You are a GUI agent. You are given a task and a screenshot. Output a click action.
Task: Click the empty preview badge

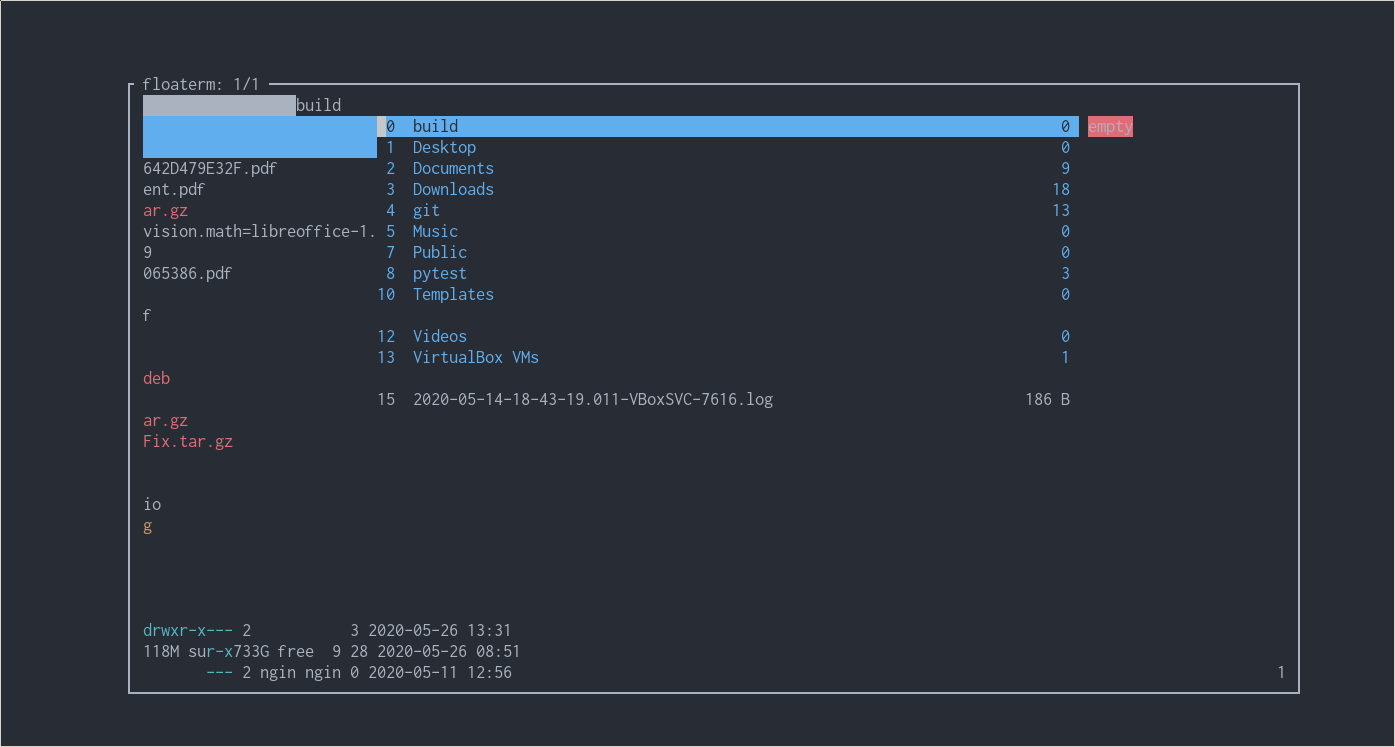pyautogui.click(x=1109, y=126)
